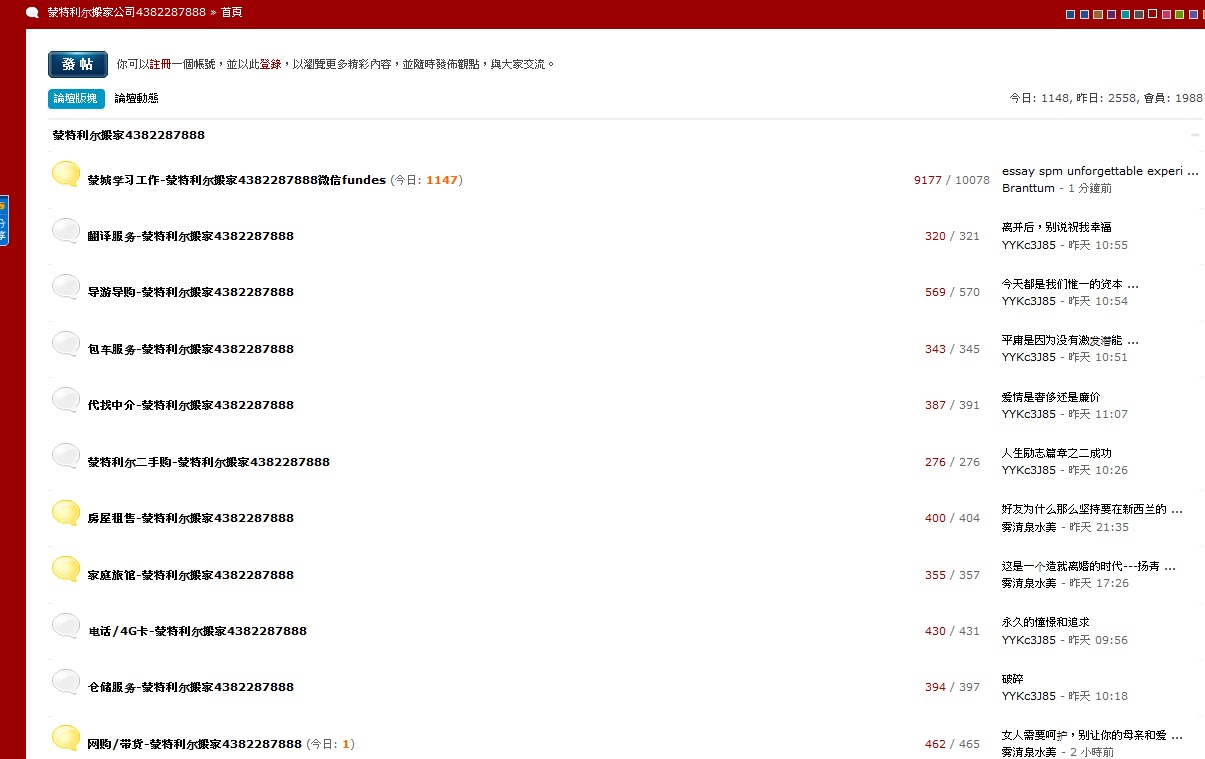Open last post 永久的憧憬和追求
The height and width of the screenshot is (759, 1205).
click(1045, 622)
